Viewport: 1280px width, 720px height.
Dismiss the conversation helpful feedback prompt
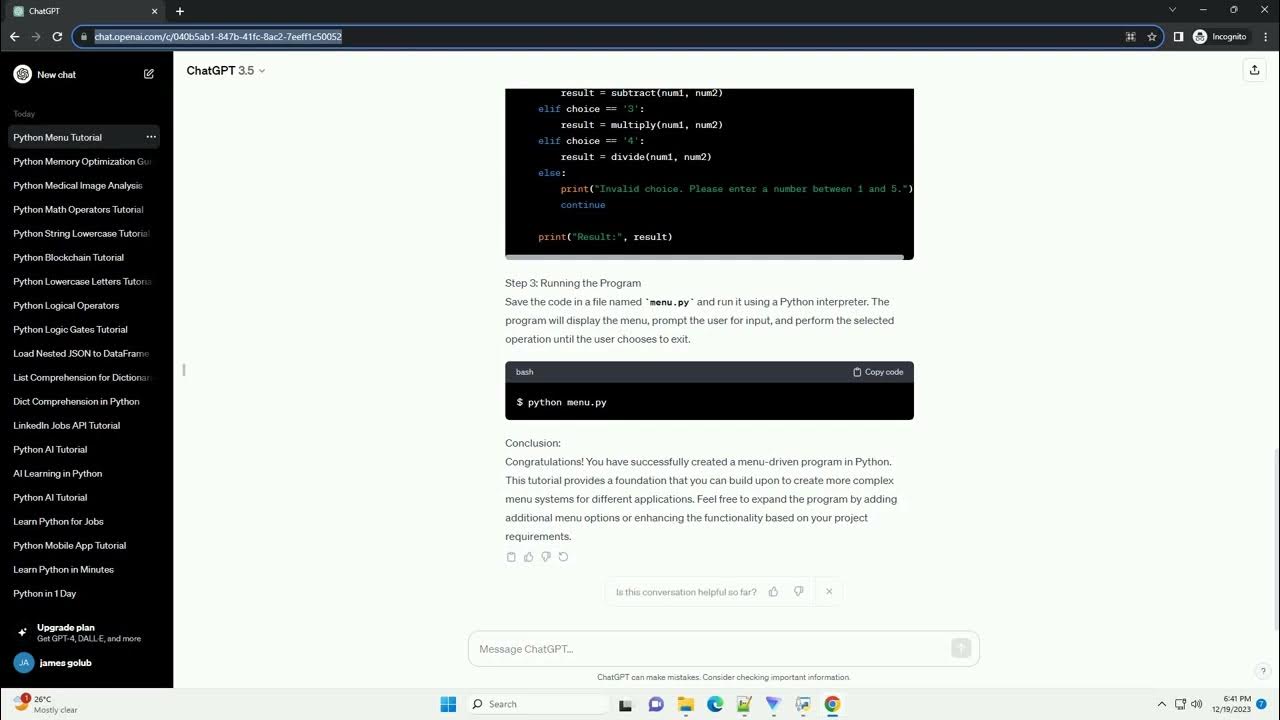(x=829, y=592)
